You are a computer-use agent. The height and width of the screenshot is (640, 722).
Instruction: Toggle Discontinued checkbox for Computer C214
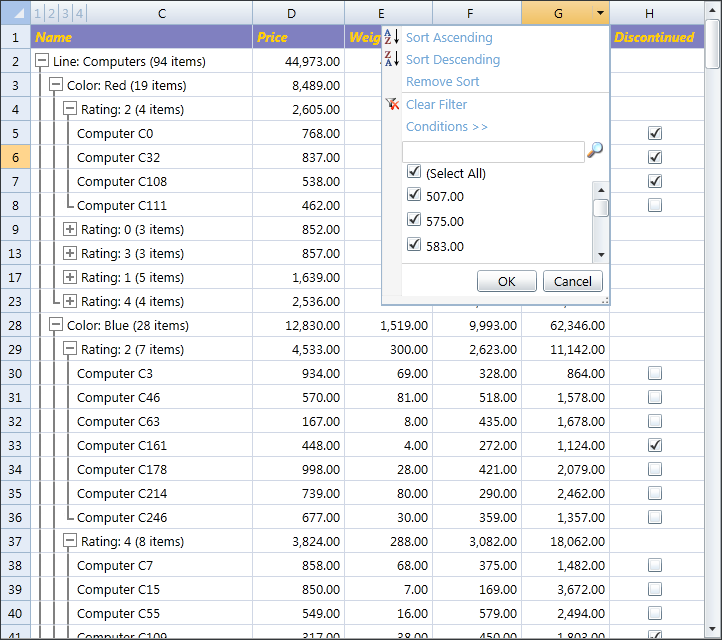pos(655,493)
